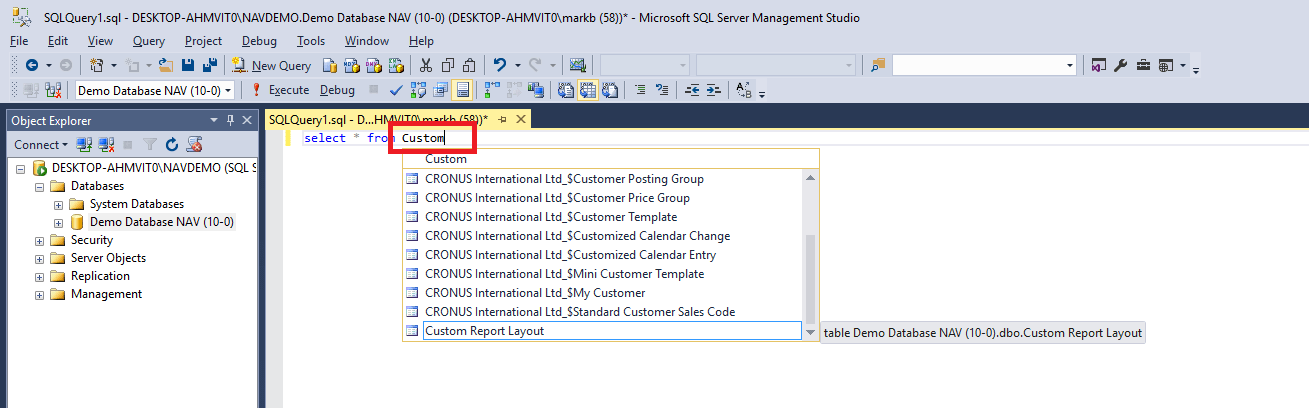The height and width of the screenshot is (408, 1309).
Task: Click the Save floppy disk icon
Action: coord(187,65)
